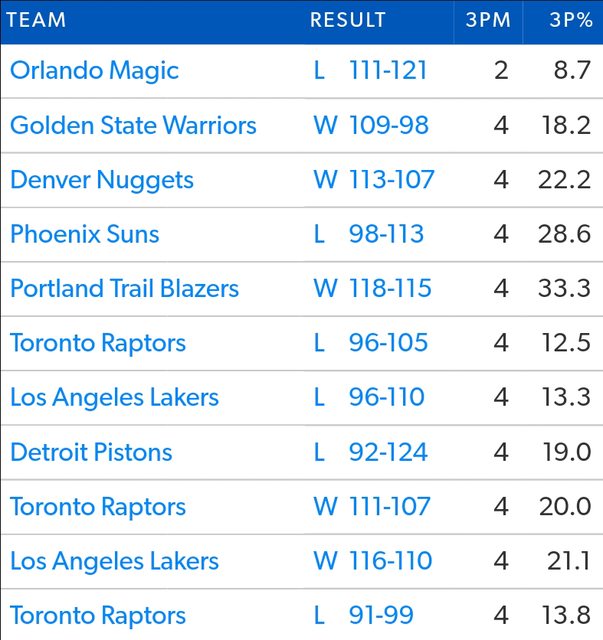Click the 96-105 game result link

388,343
